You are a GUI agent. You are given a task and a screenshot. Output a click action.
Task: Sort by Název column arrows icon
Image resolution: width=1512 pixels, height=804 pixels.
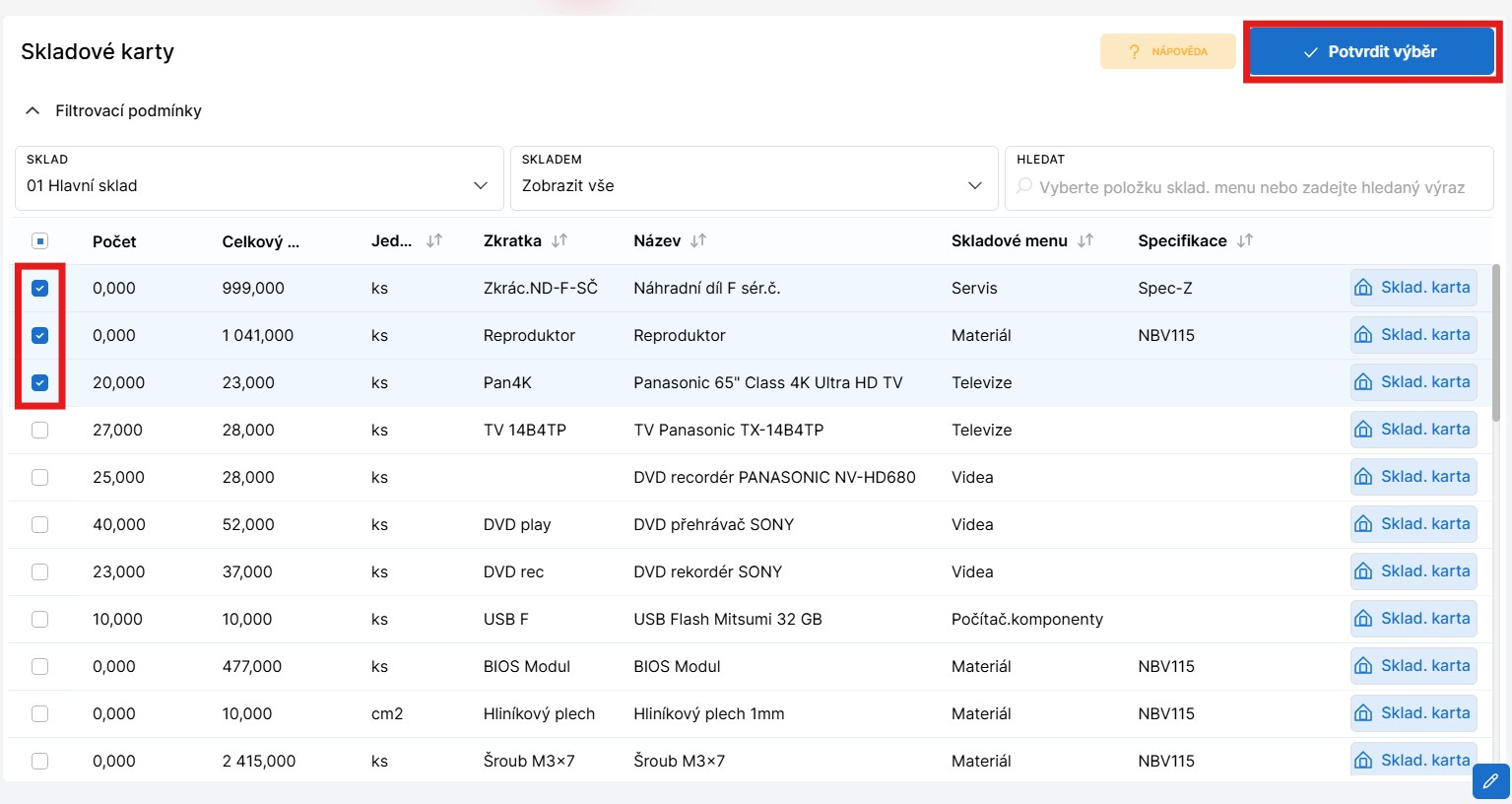pyautogui.click(x=698, y=240)
